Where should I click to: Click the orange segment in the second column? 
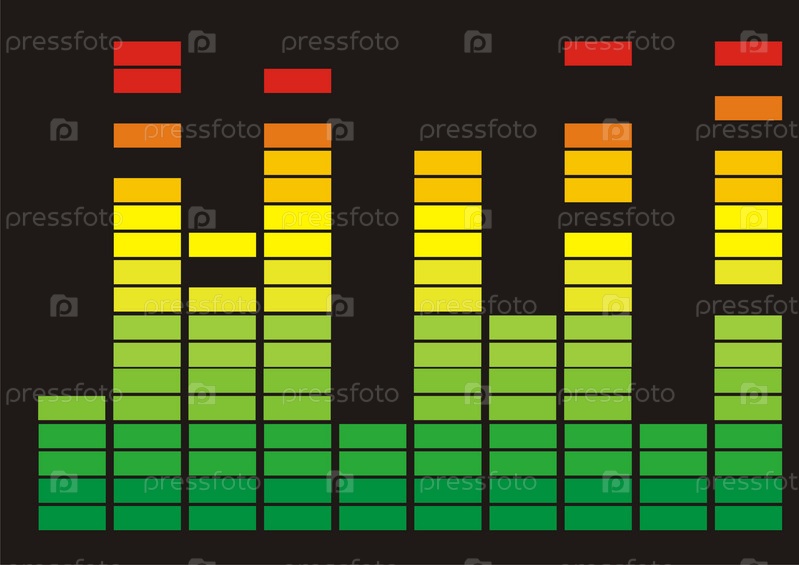click(147, 135)
